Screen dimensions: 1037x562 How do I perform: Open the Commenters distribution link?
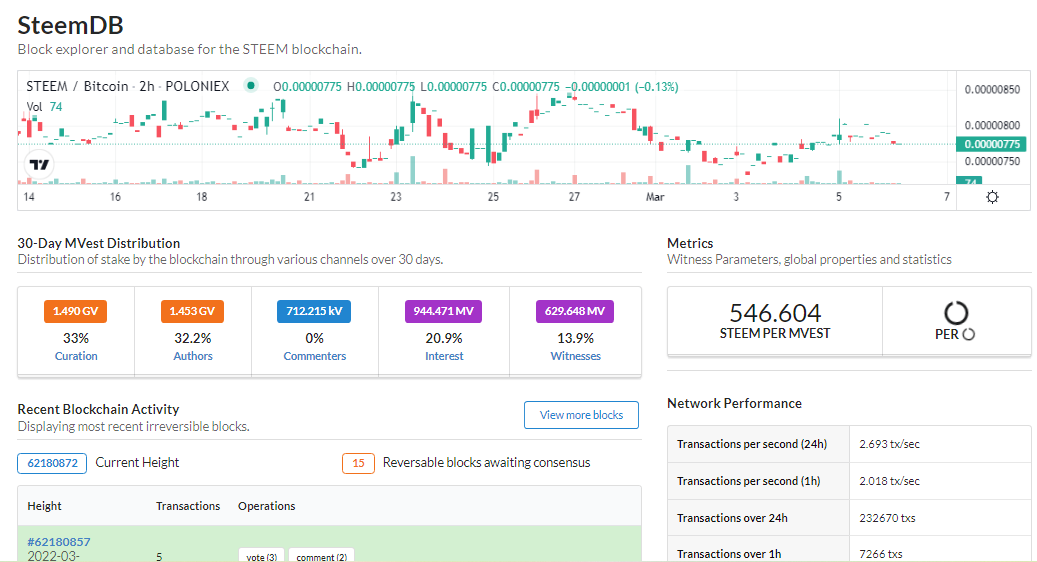(315, 356)
